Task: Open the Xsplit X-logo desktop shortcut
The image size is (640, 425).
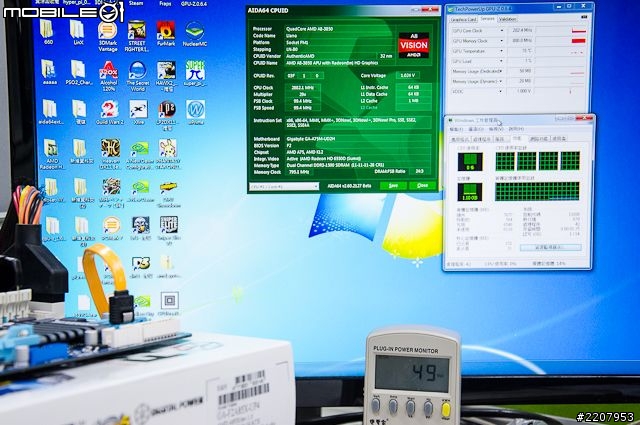Action: [138, 112]
